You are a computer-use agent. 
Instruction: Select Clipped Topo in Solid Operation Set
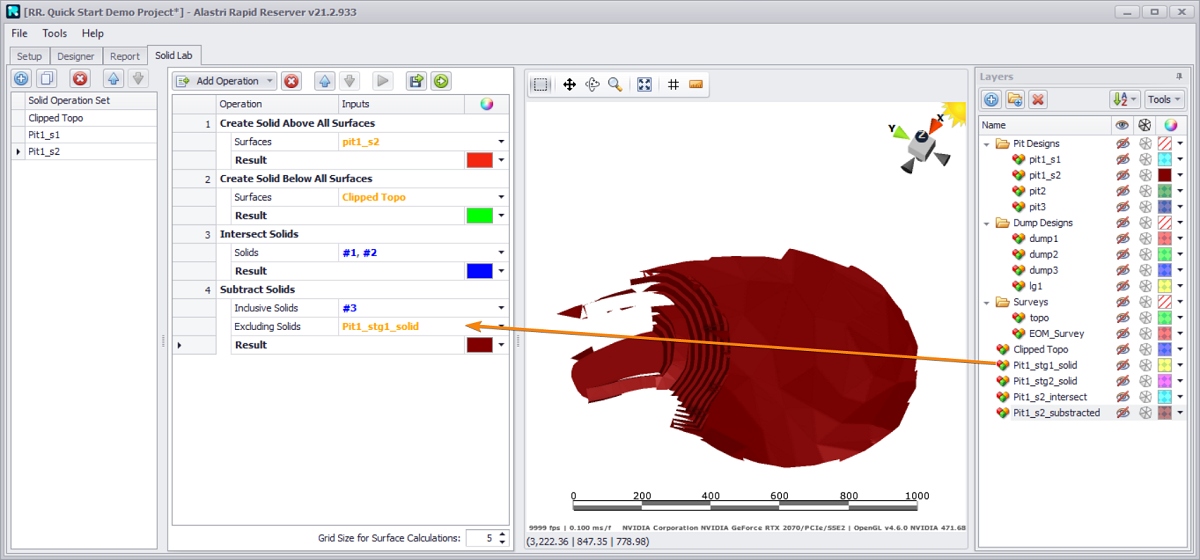[56, 118]
